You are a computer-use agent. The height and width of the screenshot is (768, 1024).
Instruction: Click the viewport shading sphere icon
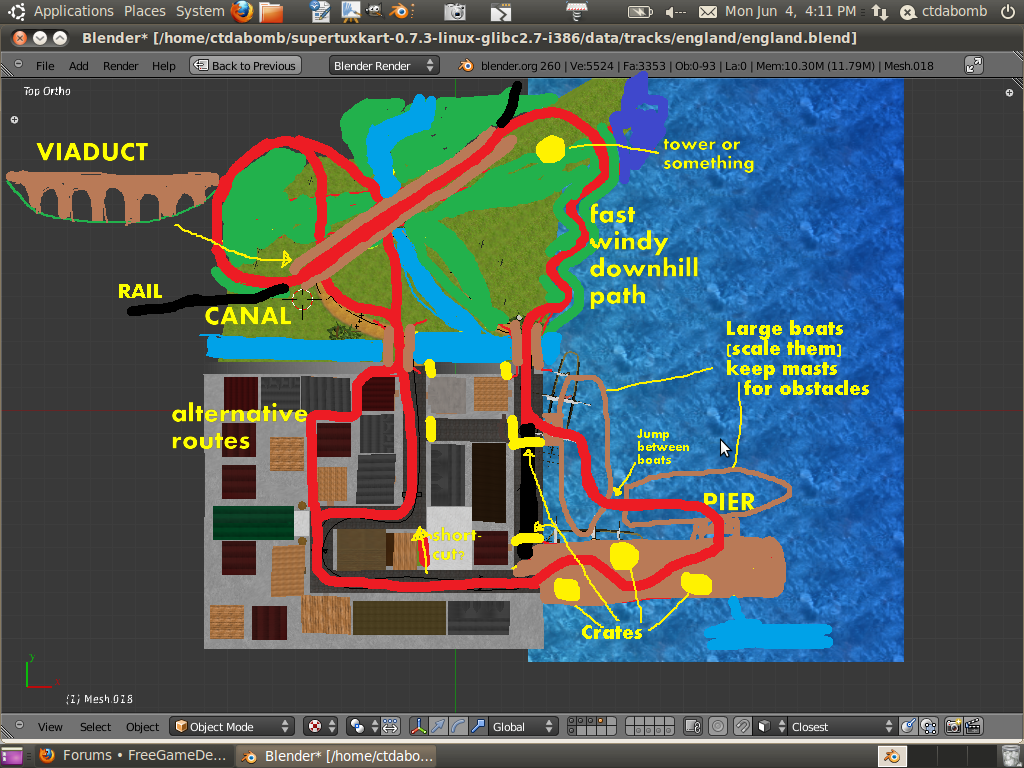point(316,727)
